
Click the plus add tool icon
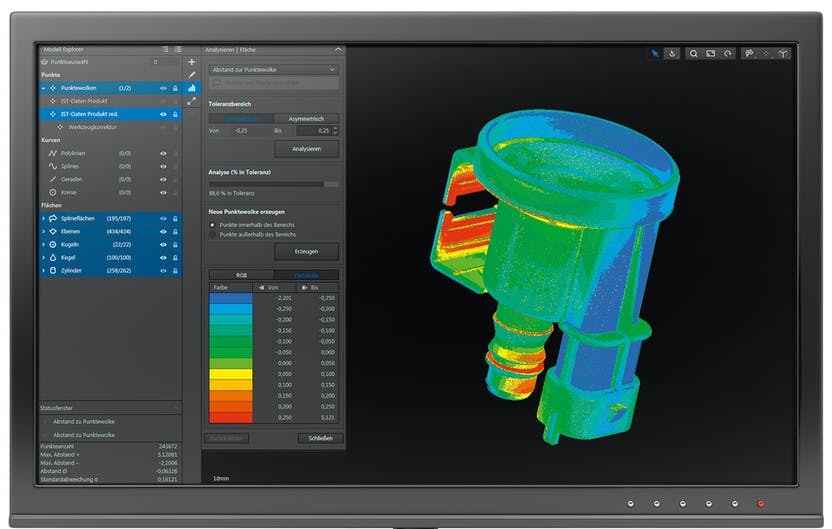192,62
